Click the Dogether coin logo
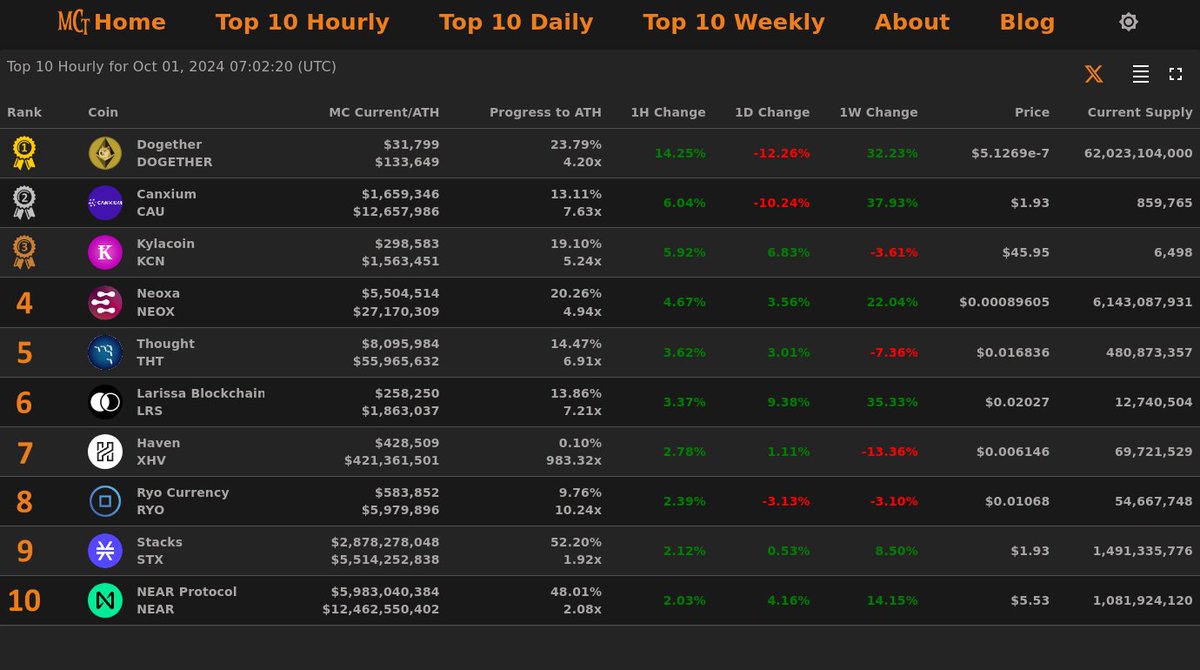 [x=105, y=153]
